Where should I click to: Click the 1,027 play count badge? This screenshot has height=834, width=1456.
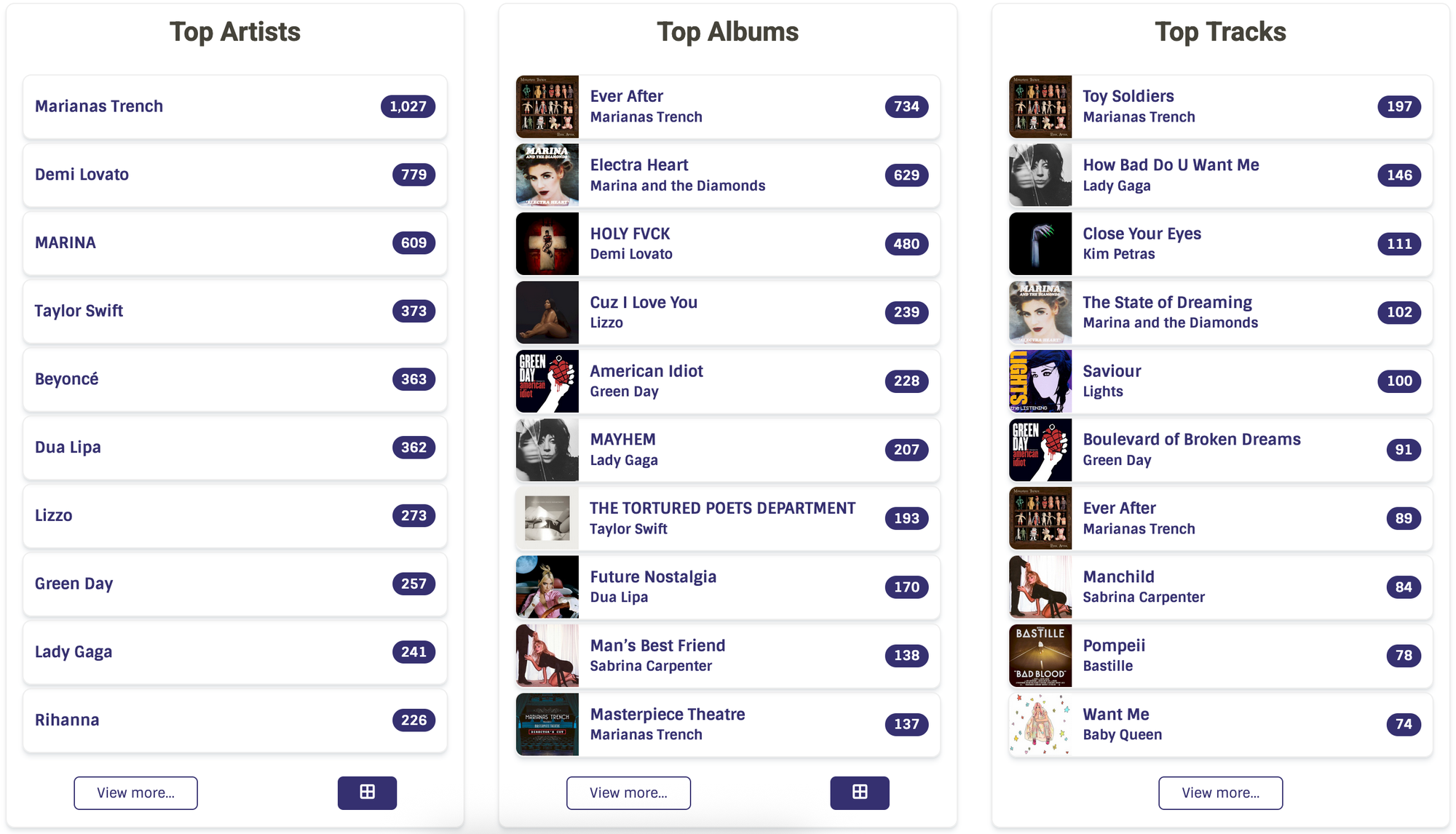coord(408,106)
